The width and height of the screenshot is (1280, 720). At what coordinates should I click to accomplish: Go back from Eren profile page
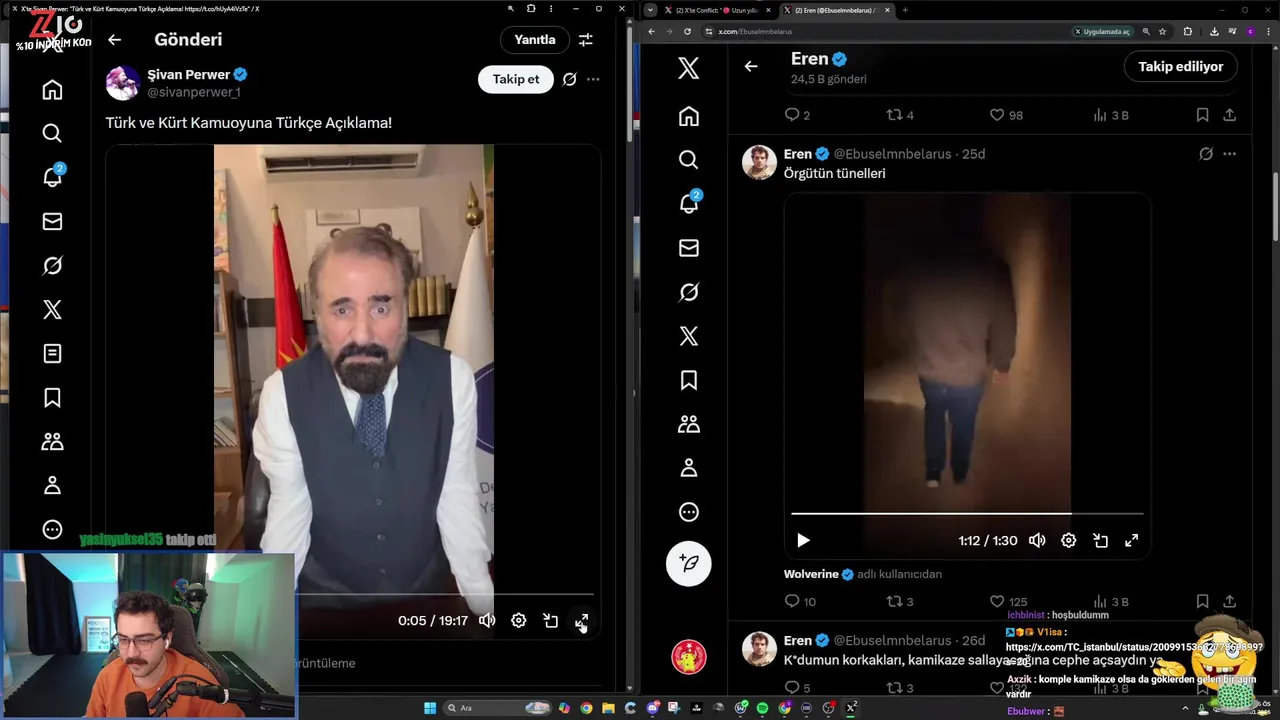click(751, 66)
